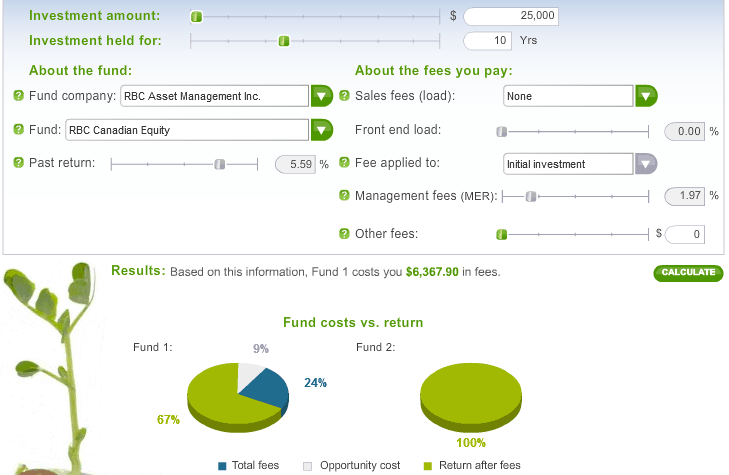Viewport: 729px width, 475px height.
Task: Click the years held input field
Action: click(x=489, y=41)
